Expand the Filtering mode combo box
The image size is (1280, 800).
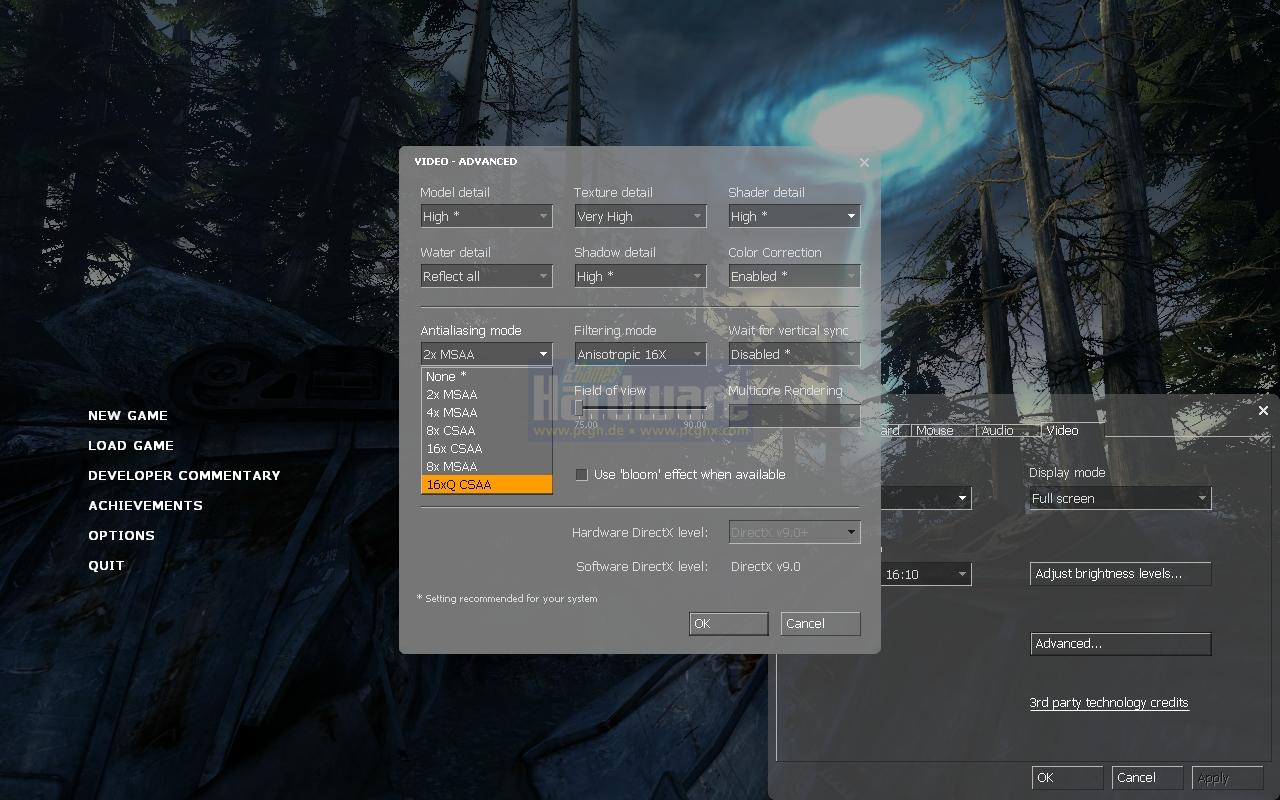[640, 354]
